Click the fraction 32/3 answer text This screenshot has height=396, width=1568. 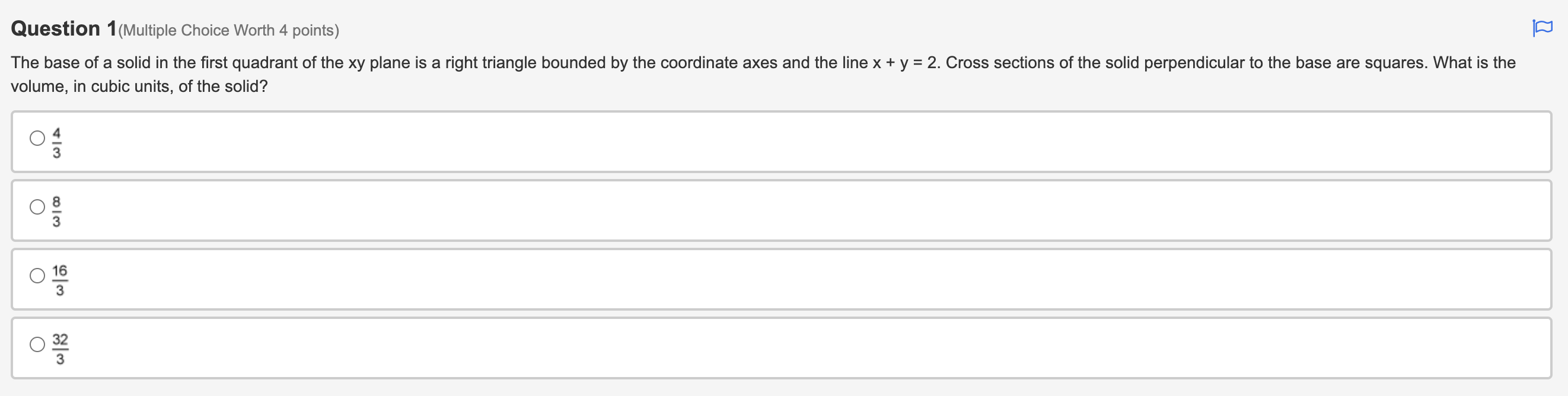pyautogui.click(x=60, y=347)
